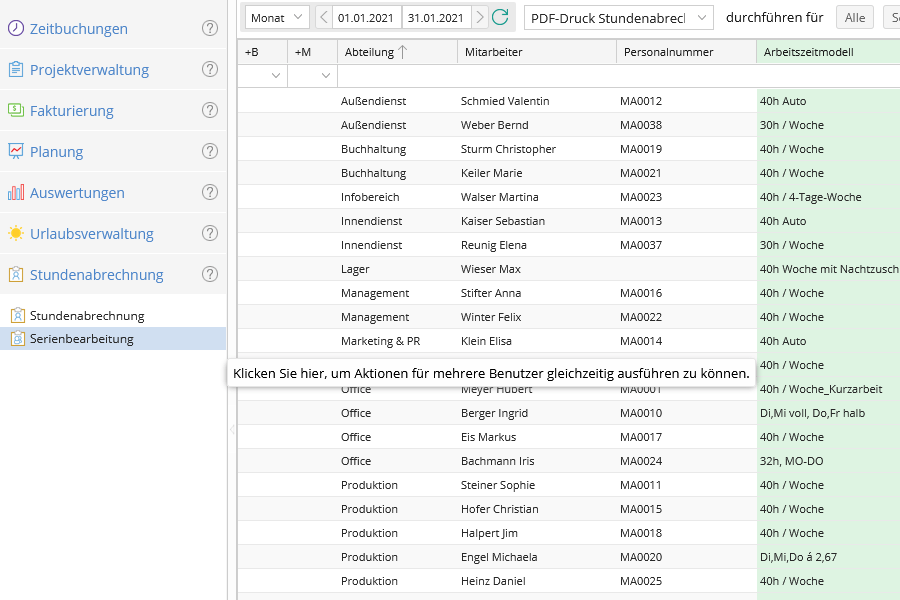900x600 pixels.
Task: Open the Monat period dropdown
Action: 277,17
